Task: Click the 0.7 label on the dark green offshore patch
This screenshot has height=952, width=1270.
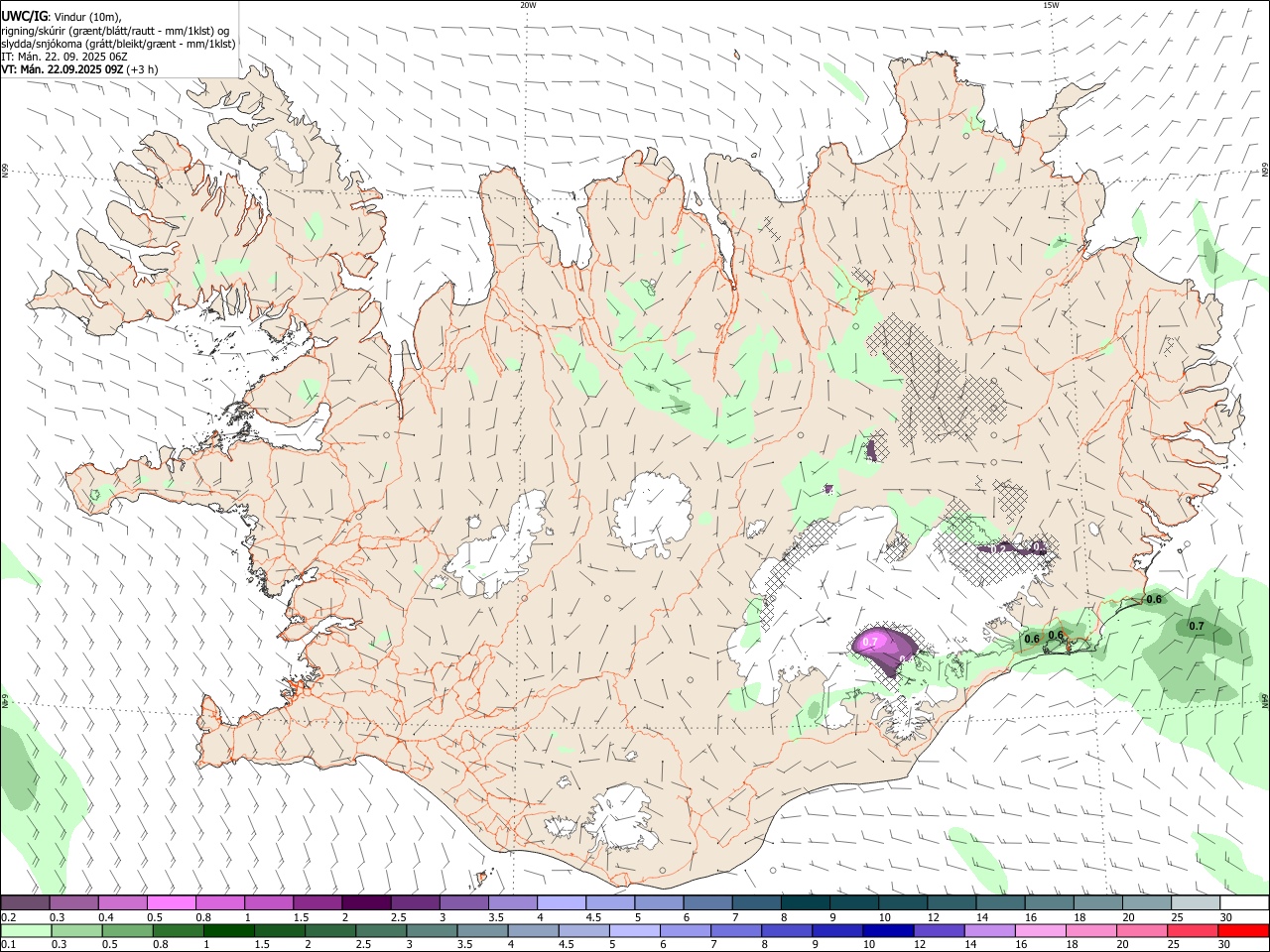Action: coord(1197,626)
